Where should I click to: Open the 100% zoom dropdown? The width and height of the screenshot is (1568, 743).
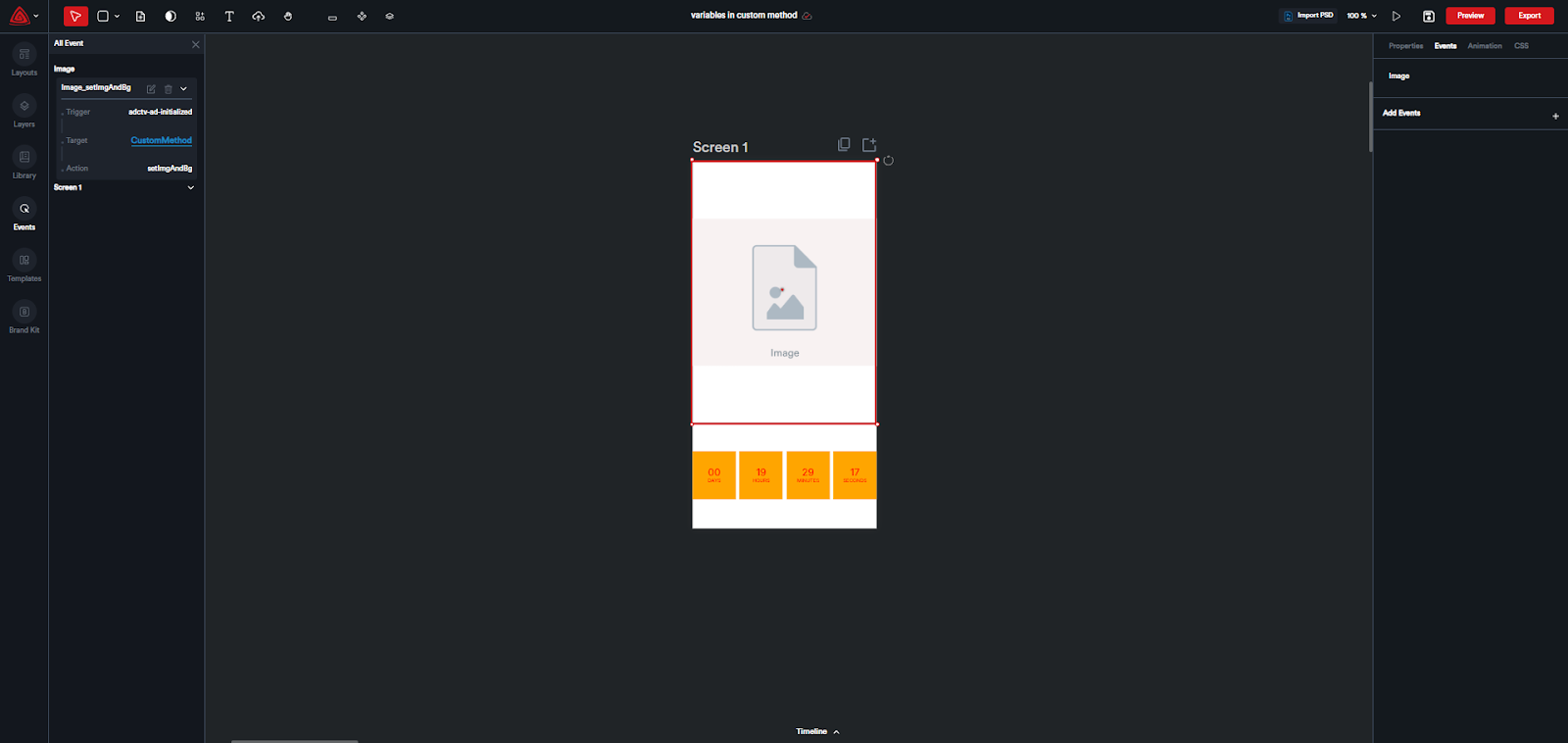pyautogui.click(x=1361, y=16)
